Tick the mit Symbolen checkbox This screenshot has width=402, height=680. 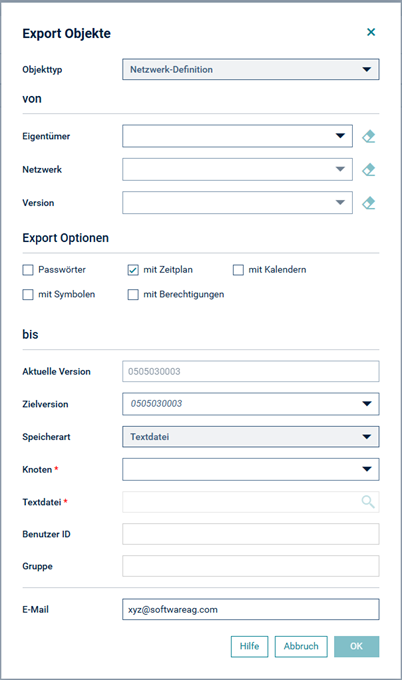(x=28, y=295)
